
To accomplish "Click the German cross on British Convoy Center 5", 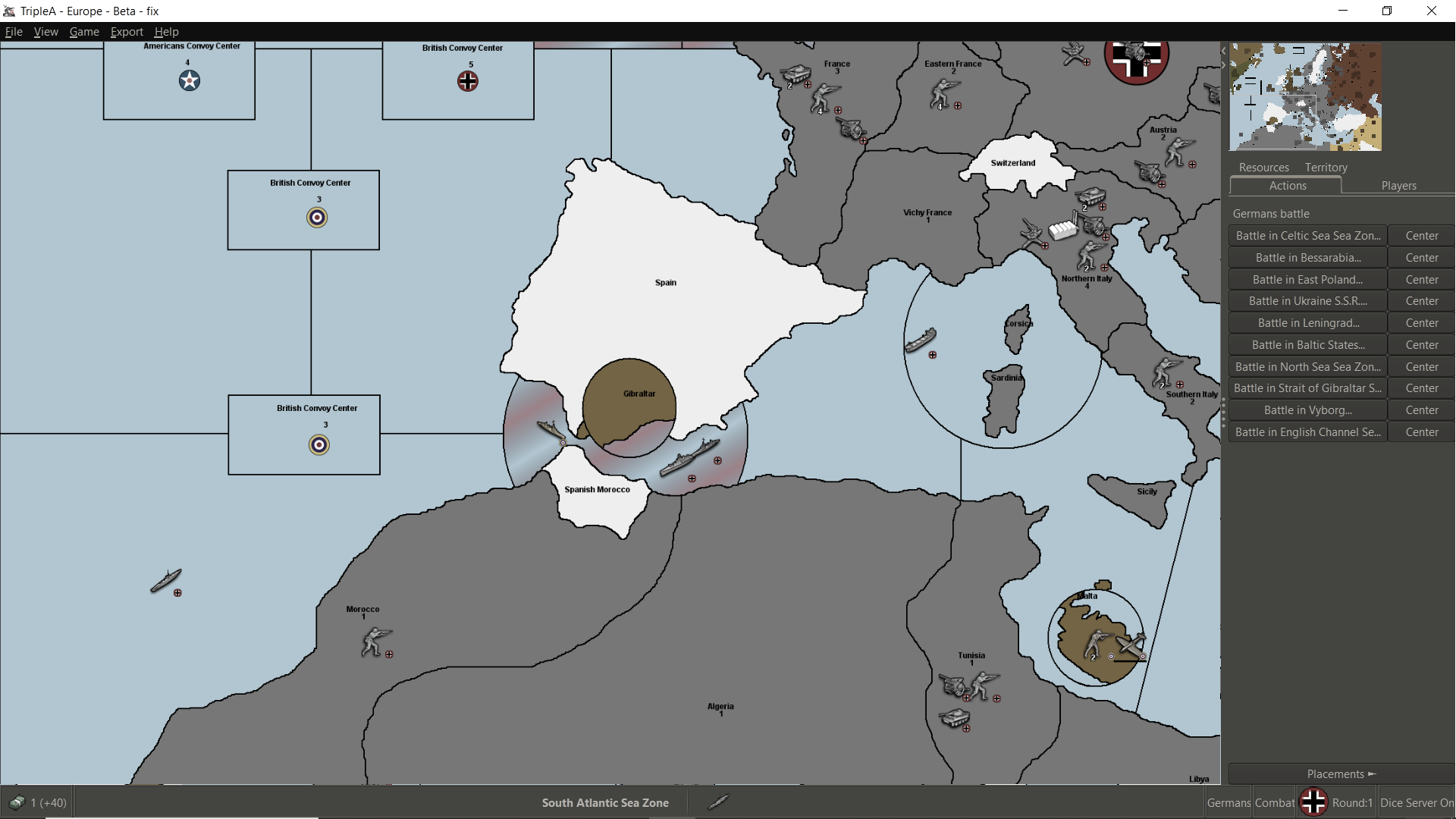I will click(x=468, y=81).
